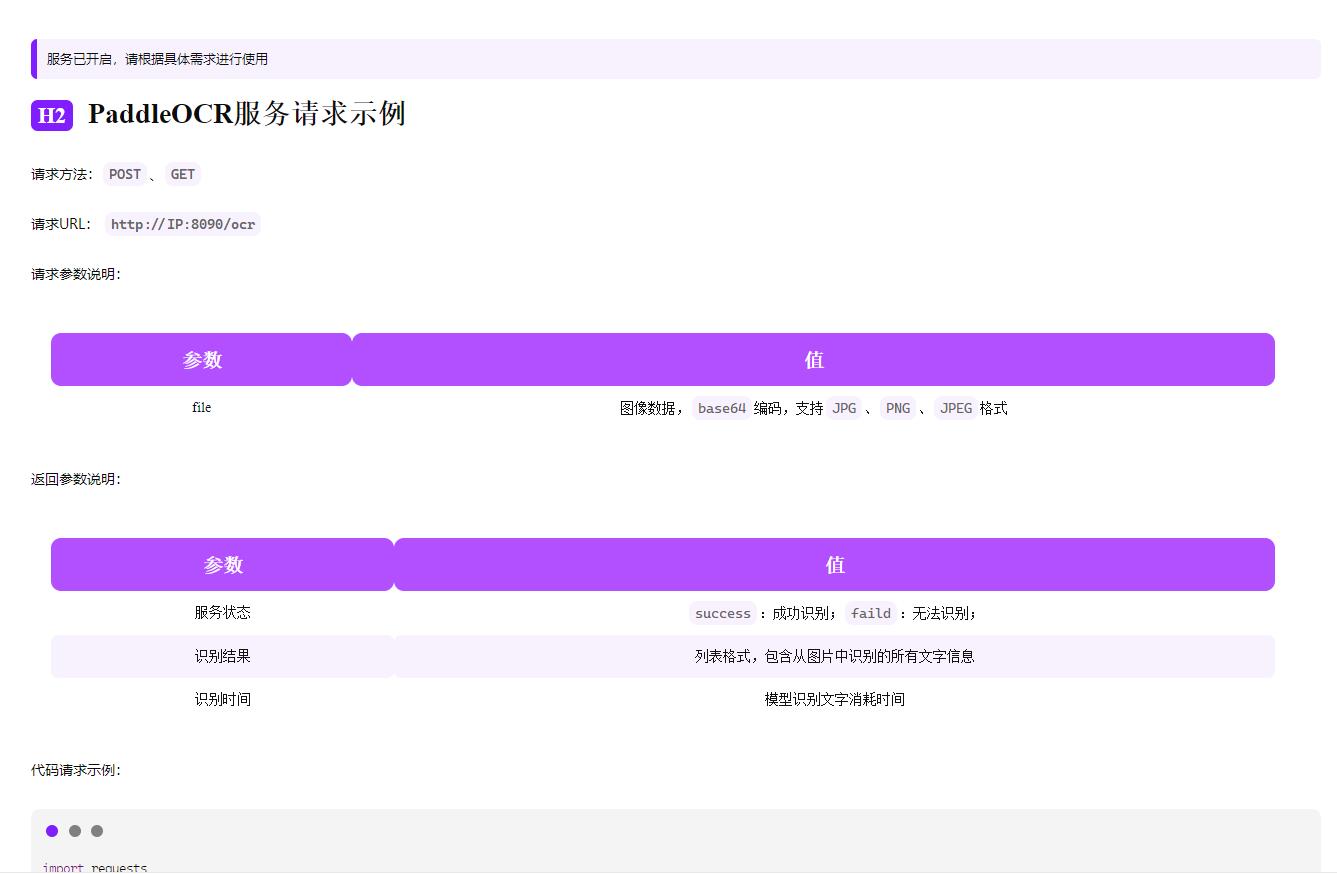Click the 值 header of the request table
The image size is (1337, 874).
pyautogui.click(x=814, y=359)
